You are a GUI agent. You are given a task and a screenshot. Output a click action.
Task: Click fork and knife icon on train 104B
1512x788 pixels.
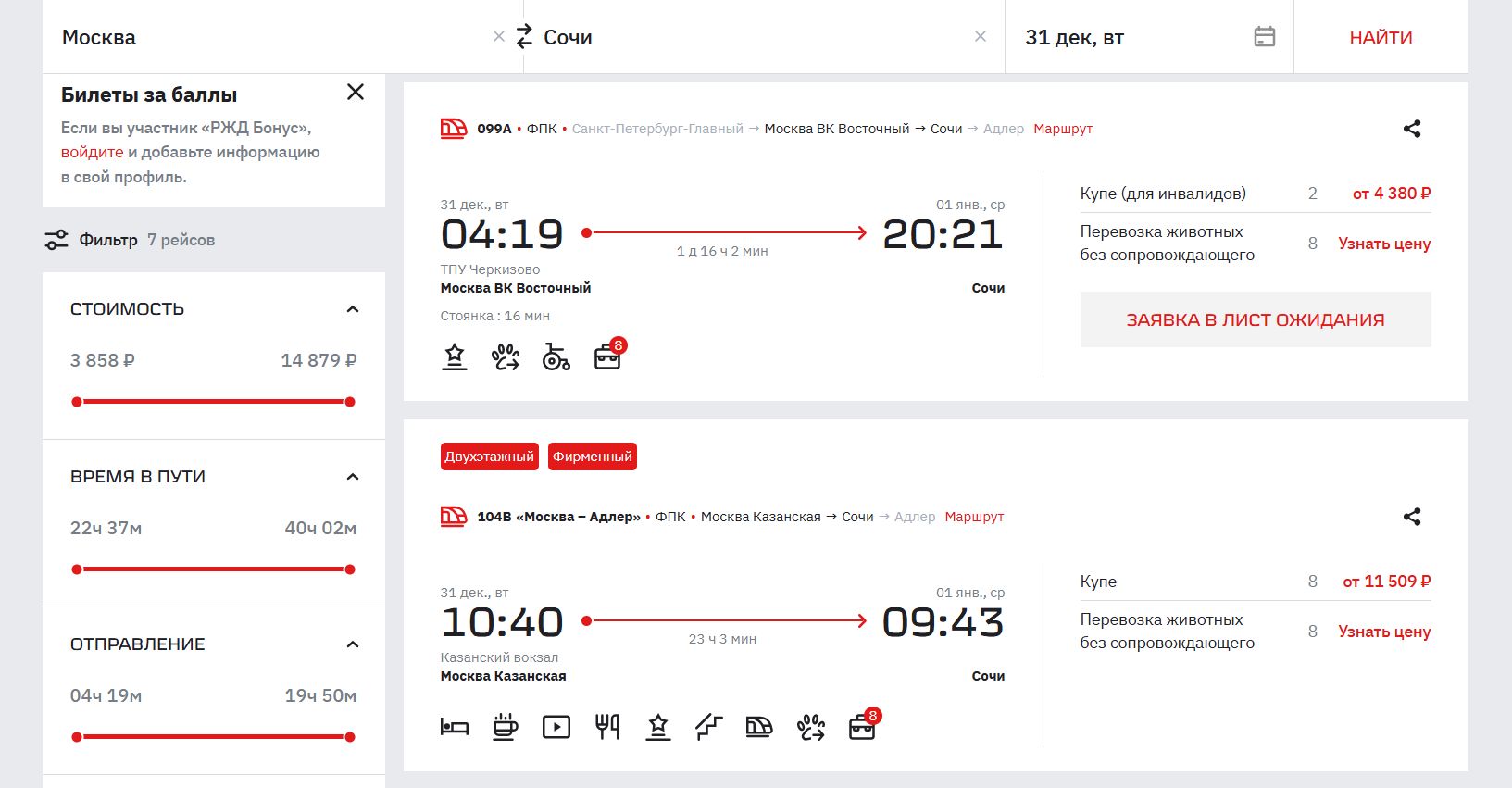[x=607, y=727]
